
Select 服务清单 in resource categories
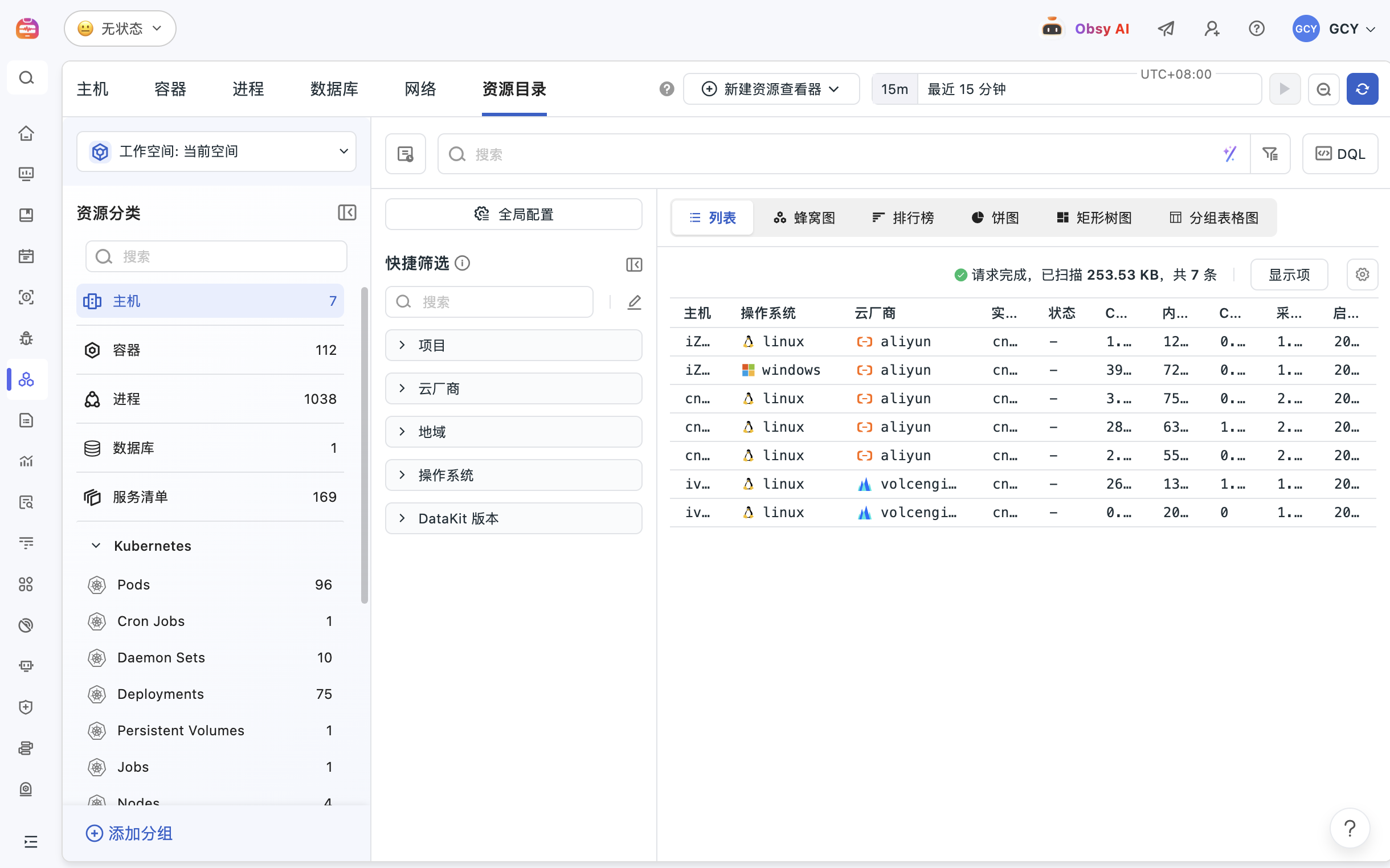[210, 497]
